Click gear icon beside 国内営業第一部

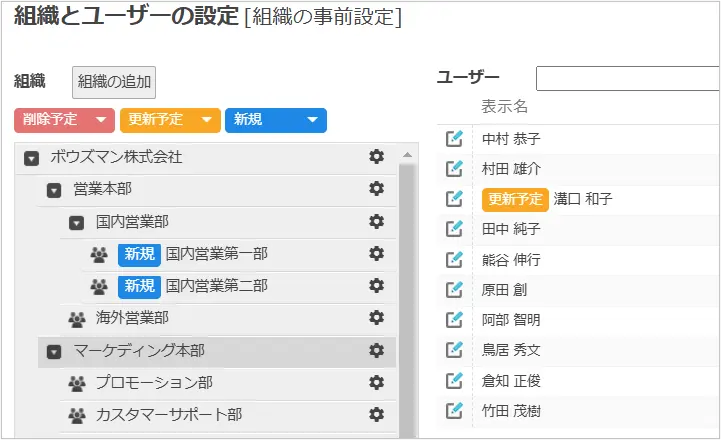click(x=377, y=253)
